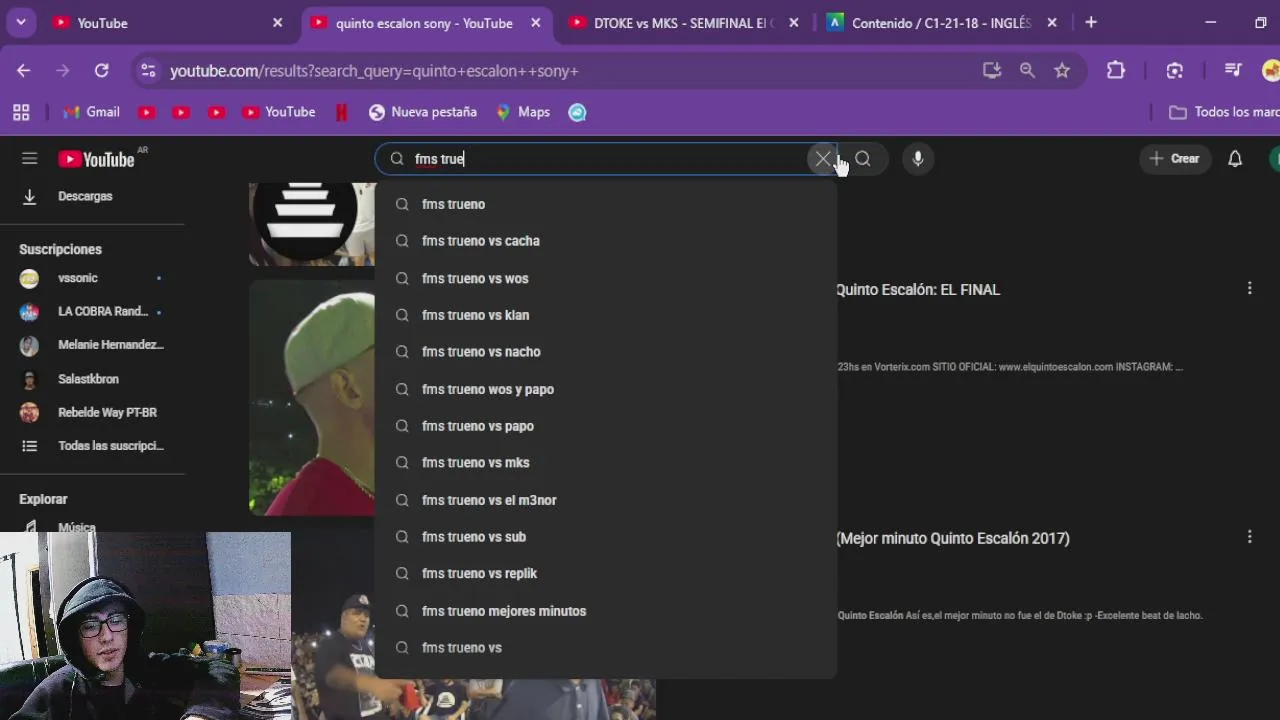Image resolution: width=1280 pixels, height=720 pixels.
Task: Open the extensions puzzle icon
Action: 1116,70
